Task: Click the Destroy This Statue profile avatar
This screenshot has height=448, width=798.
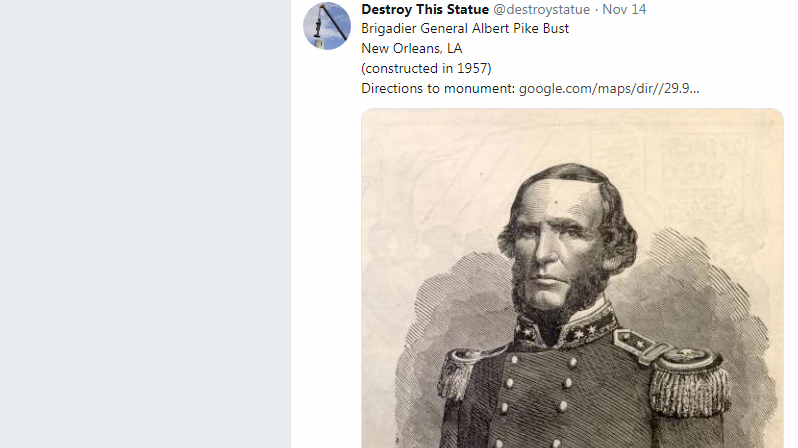Action: (x=326, y=25)
